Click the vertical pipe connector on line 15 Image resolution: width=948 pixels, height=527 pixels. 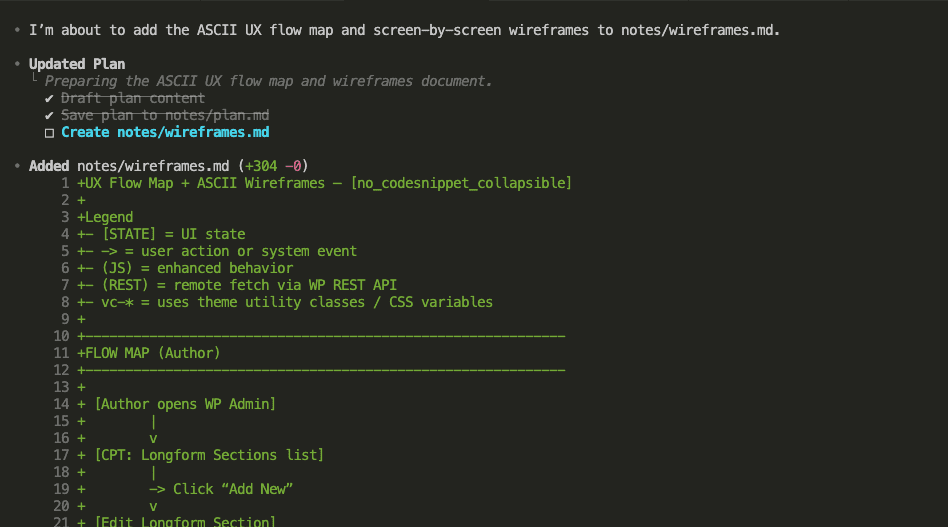coord(153,421)
